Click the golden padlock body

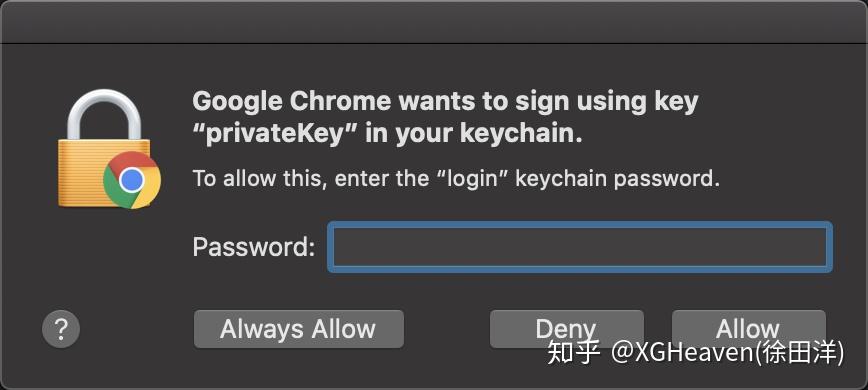(x=94, y=173)
